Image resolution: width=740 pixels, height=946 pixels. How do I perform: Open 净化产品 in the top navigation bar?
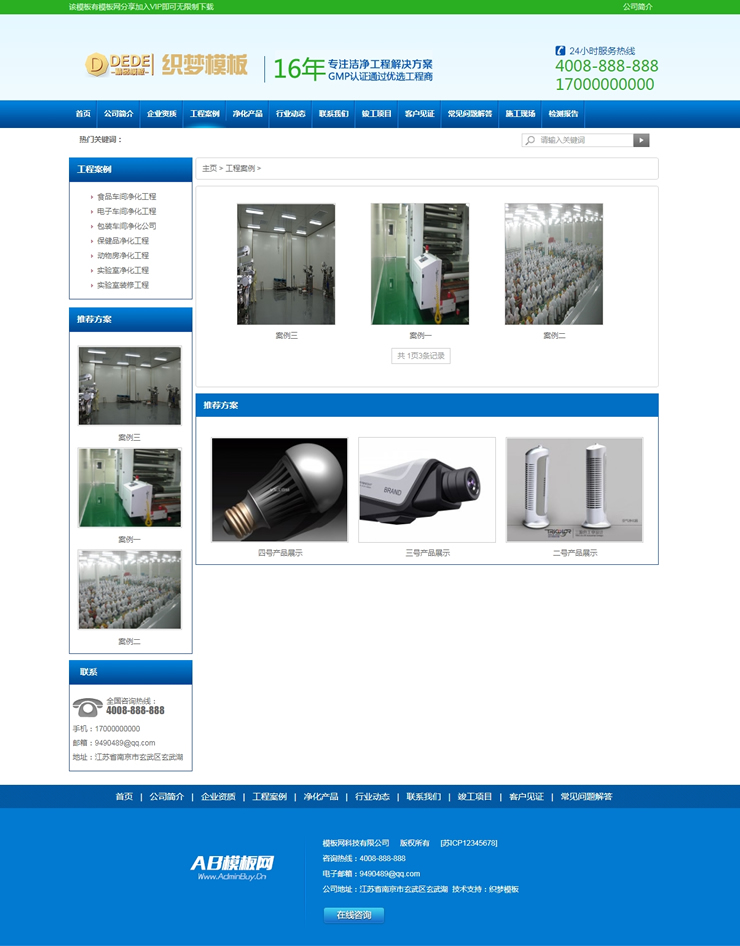tap(247, 114)
